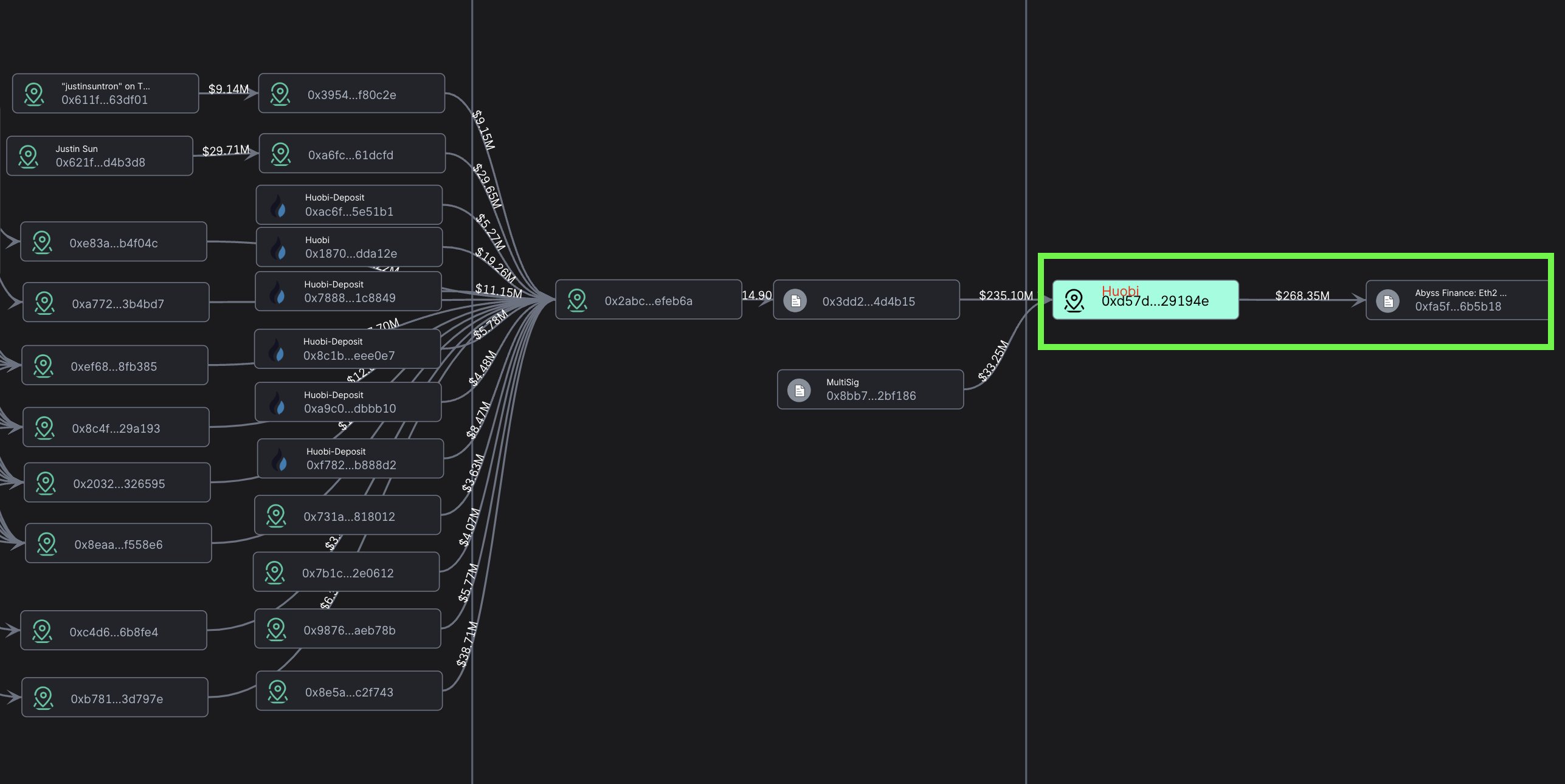Click the 0xd57d...29194e address text
Image resolution: width=1565 pixels, height=784 pixels.
tap(1155, 301)
